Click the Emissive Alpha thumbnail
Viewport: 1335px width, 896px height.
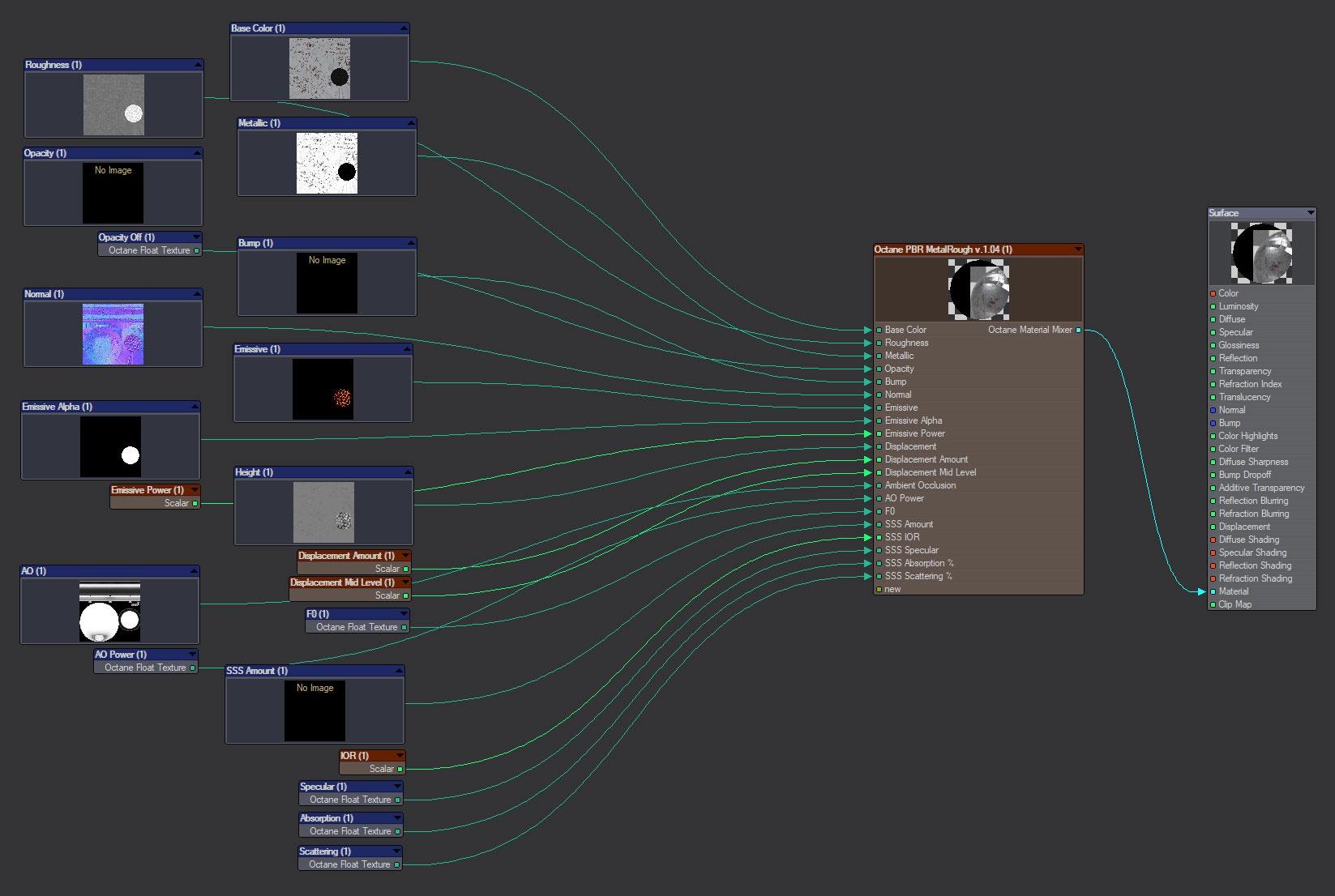click(x=110, y=446)
